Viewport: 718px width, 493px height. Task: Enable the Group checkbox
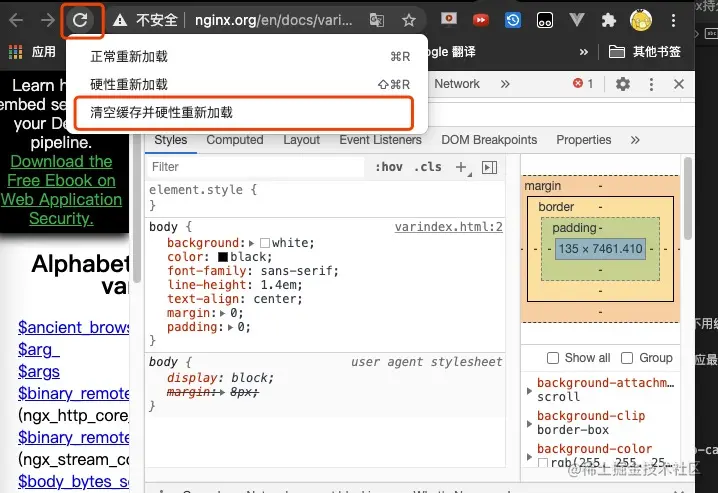tap(627, 358)
